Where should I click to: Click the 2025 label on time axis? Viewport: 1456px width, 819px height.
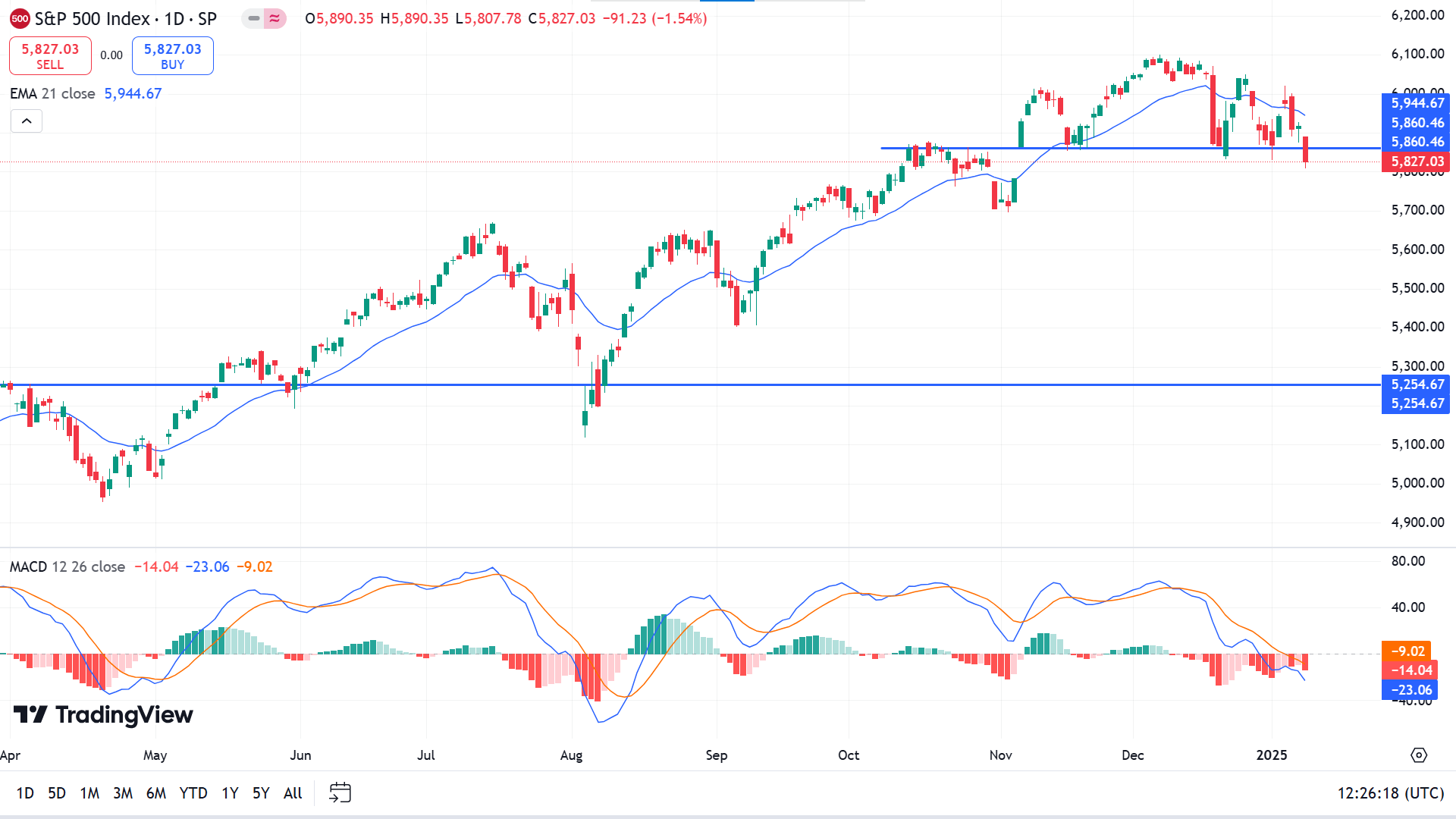(x=1272, y=755)
